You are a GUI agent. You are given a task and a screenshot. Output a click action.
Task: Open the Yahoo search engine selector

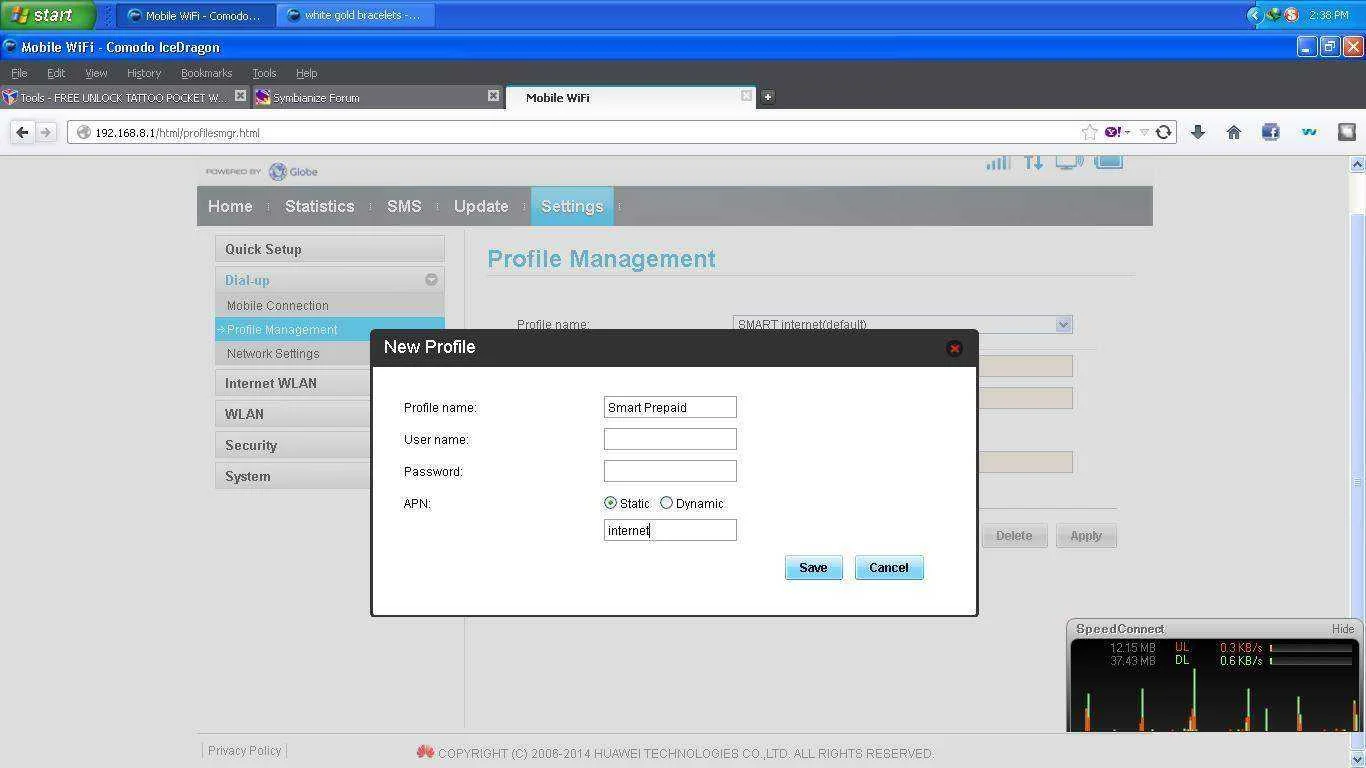[1117, 132]
